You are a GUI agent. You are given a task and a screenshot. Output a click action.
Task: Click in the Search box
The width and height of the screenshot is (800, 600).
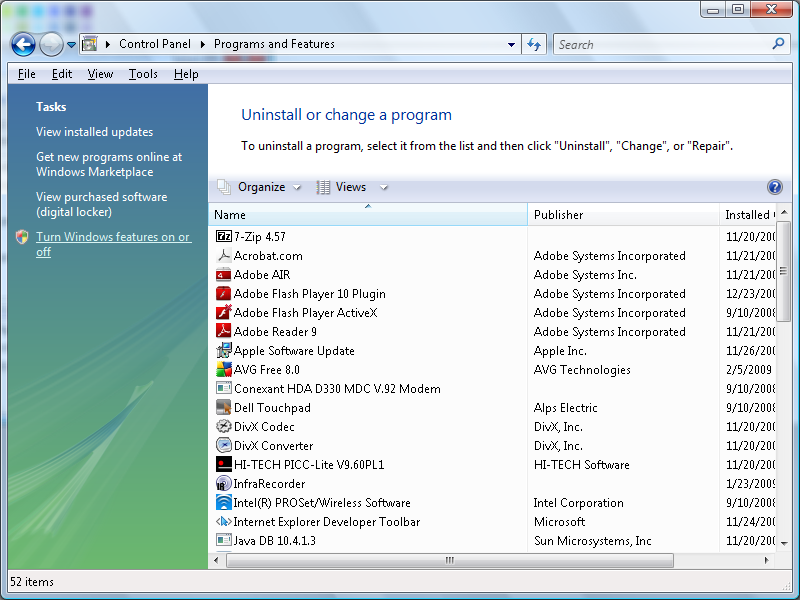[663, 44]
